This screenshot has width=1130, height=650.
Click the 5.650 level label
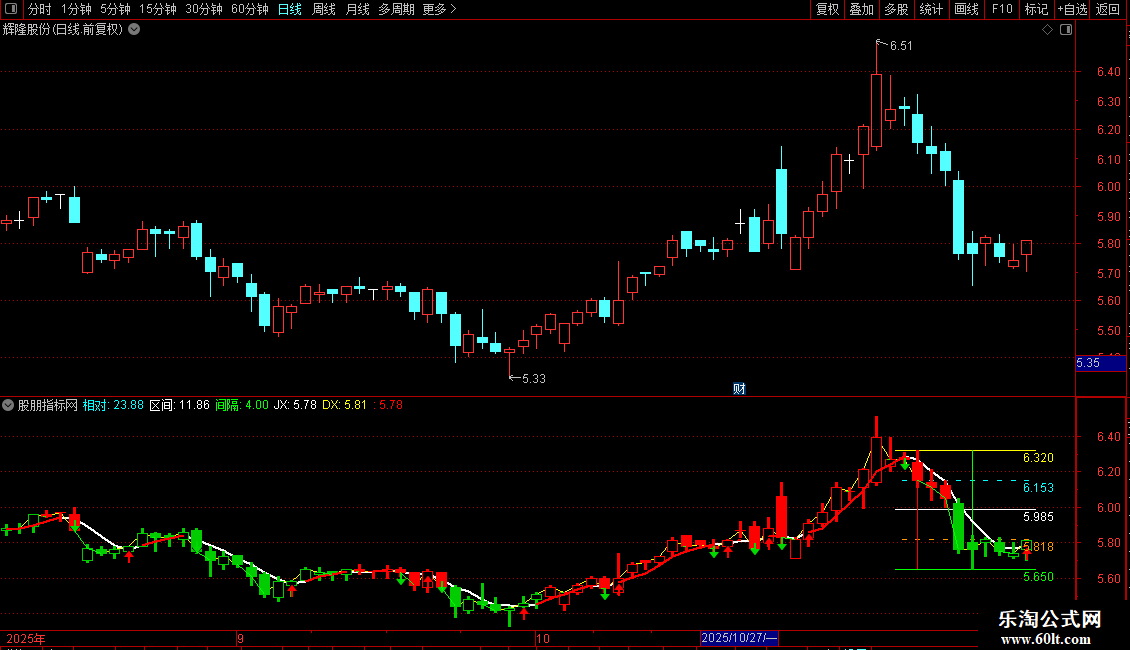tap(1038, 576)
